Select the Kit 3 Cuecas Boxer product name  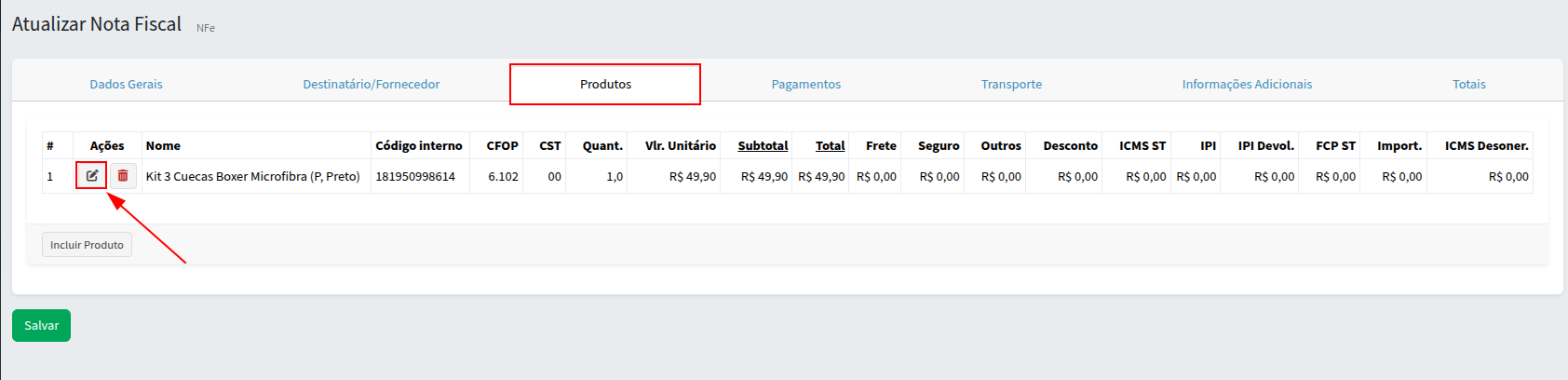pyautogui.click(x=252, y=177)
